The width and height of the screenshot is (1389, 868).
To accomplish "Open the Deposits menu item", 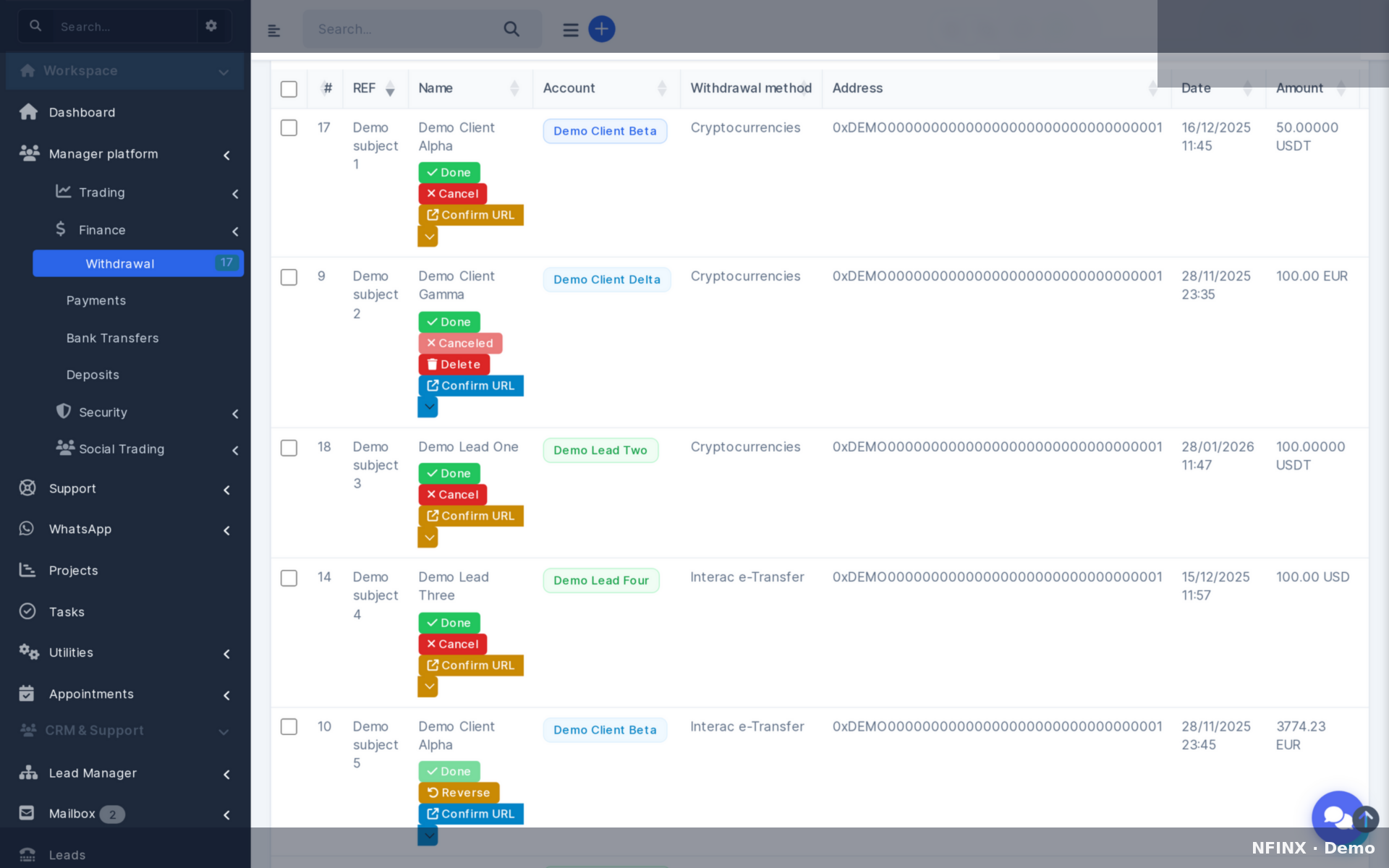I will click(x=93, y=375).
